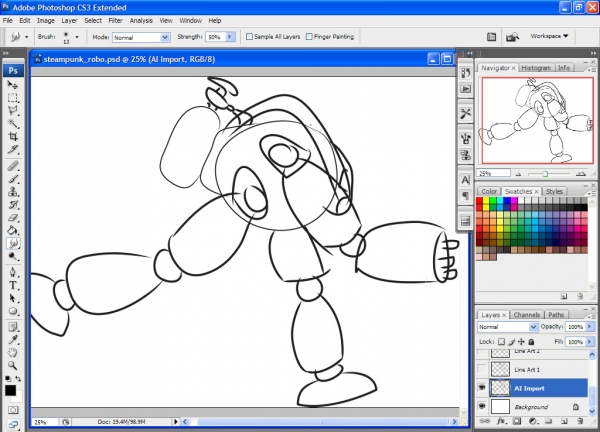This screenshot has width=600, height=432.
Task: Switch to the Channels tab
Action: (527, 315)
